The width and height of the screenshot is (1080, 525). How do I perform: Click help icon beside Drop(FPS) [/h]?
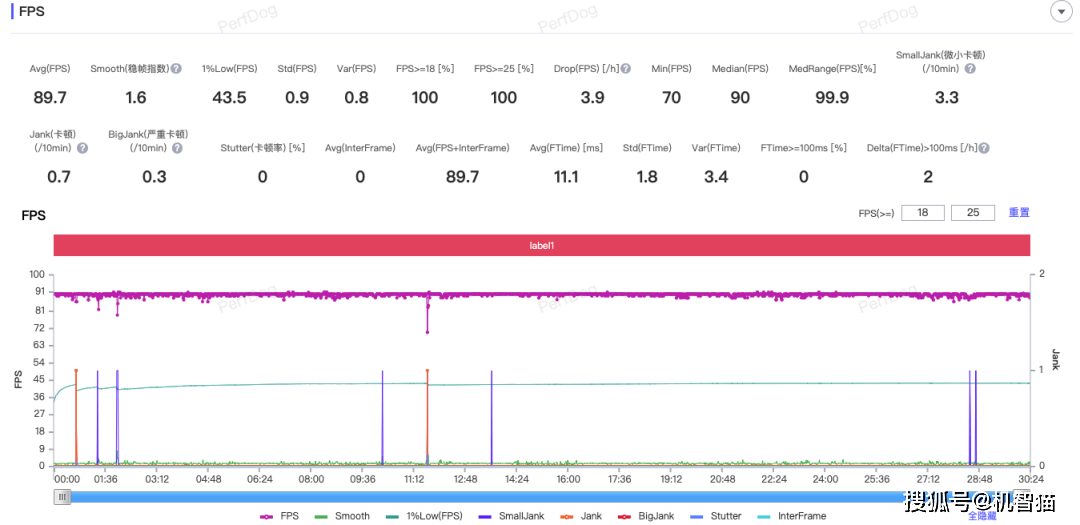coord(626,69)
